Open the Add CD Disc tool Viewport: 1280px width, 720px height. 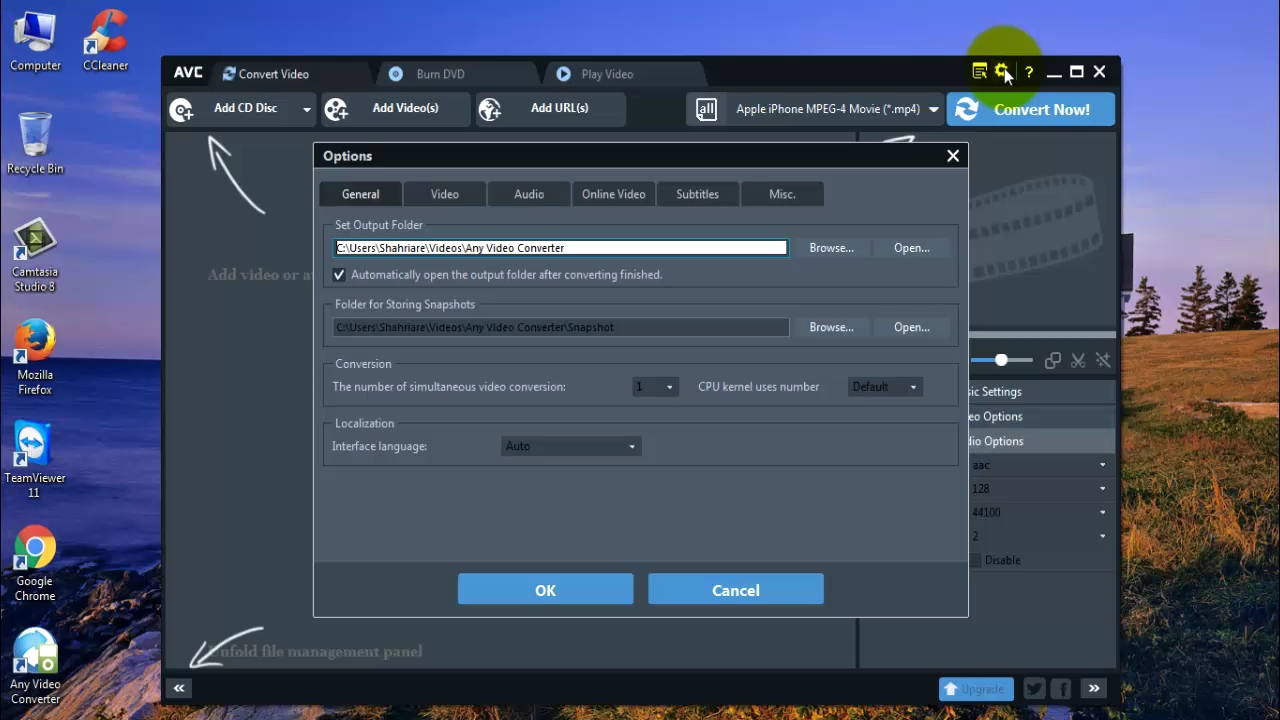pyautogui.click(x=181, y=108)
